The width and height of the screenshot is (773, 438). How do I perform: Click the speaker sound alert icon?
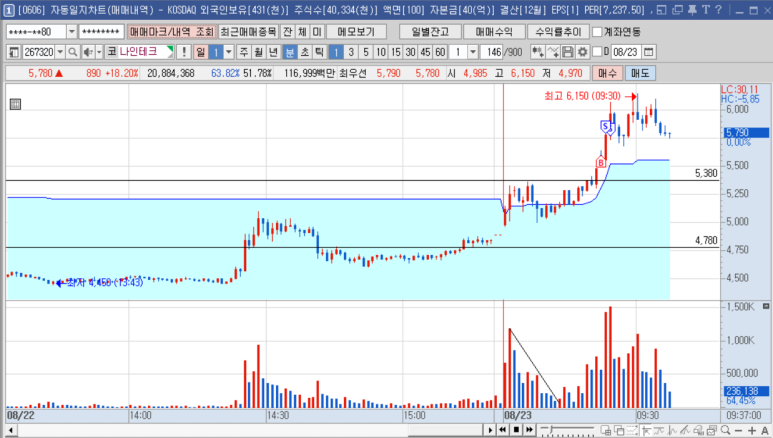pos(88,52)
